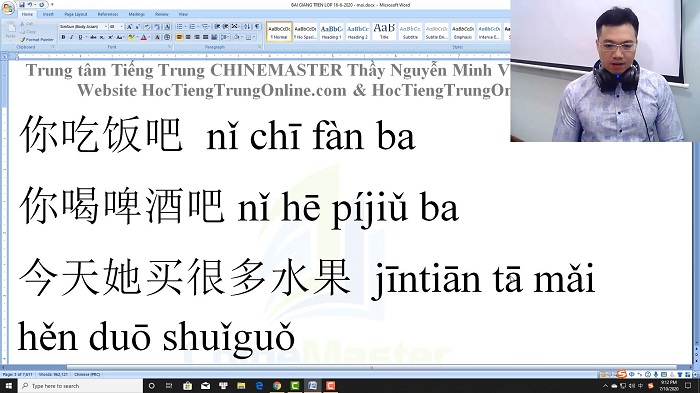Apply red font color

144,37
